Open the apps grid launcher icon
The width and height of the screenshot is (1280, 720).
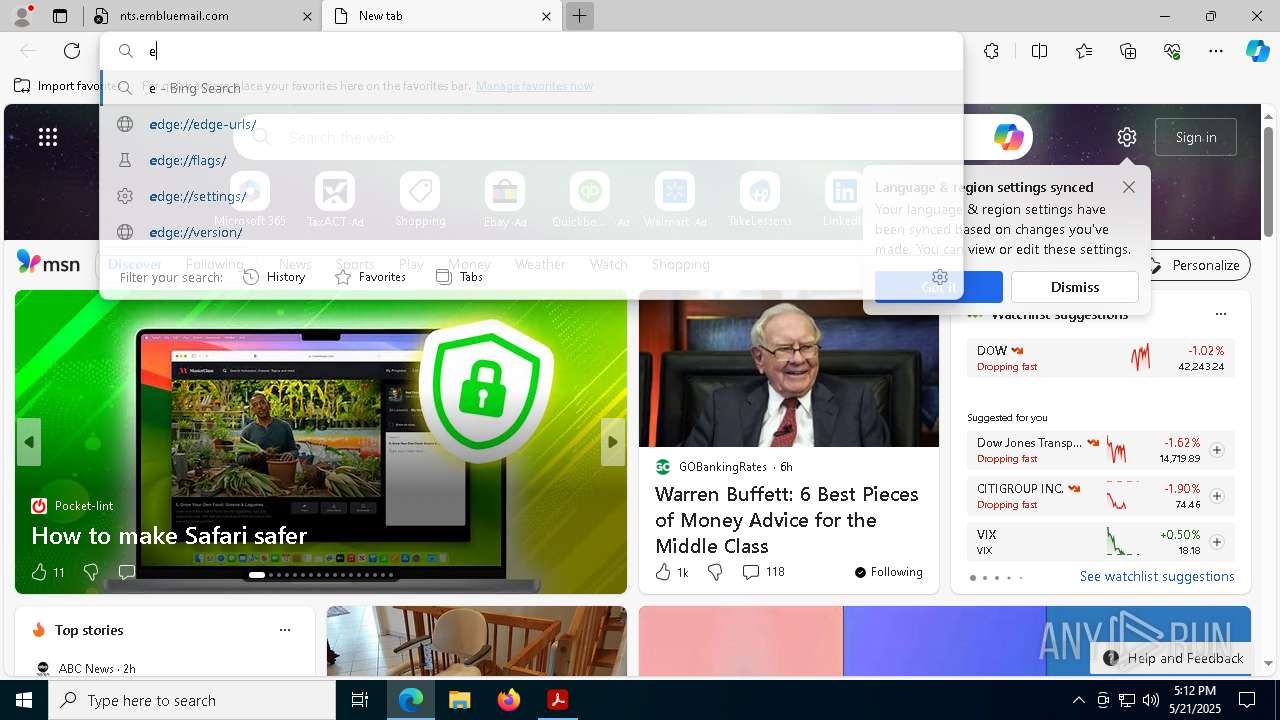[x=48, y=137]
